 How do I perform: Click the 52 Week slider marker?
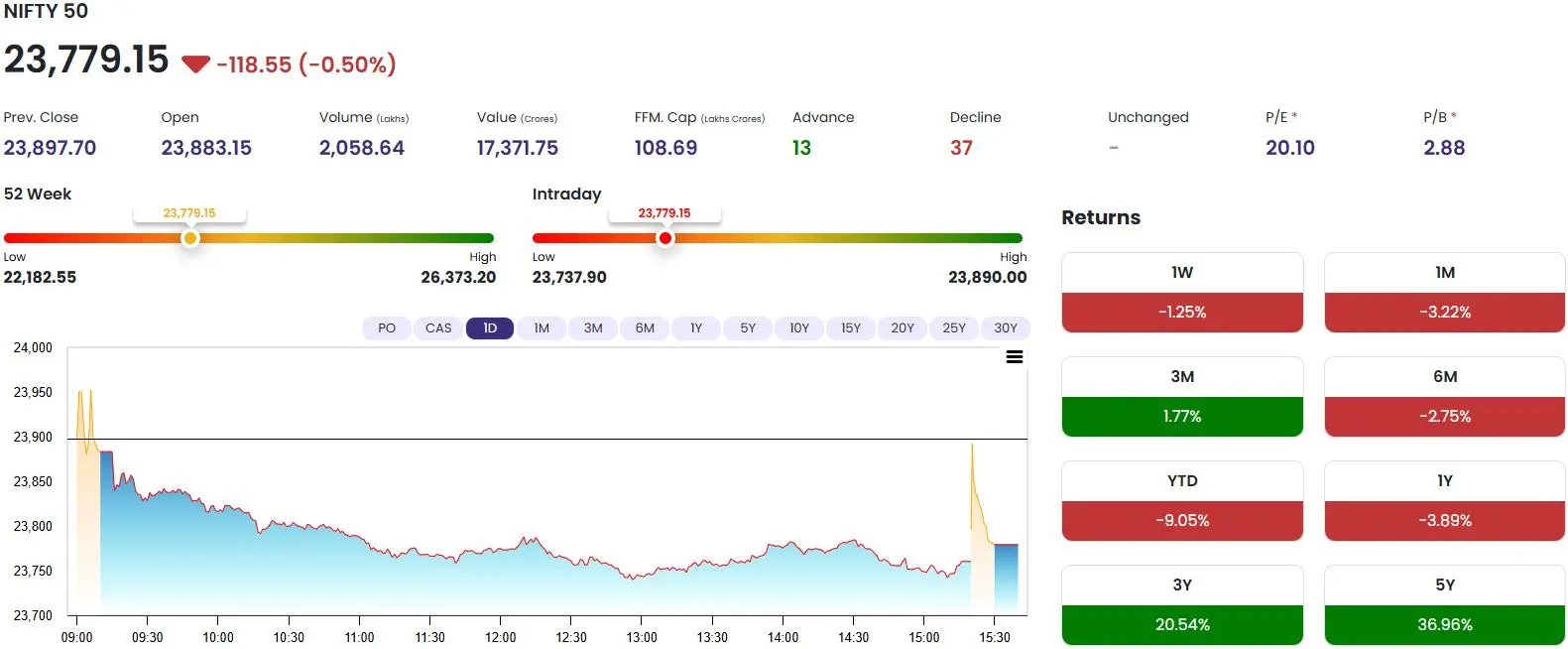(x=190, y=238)
